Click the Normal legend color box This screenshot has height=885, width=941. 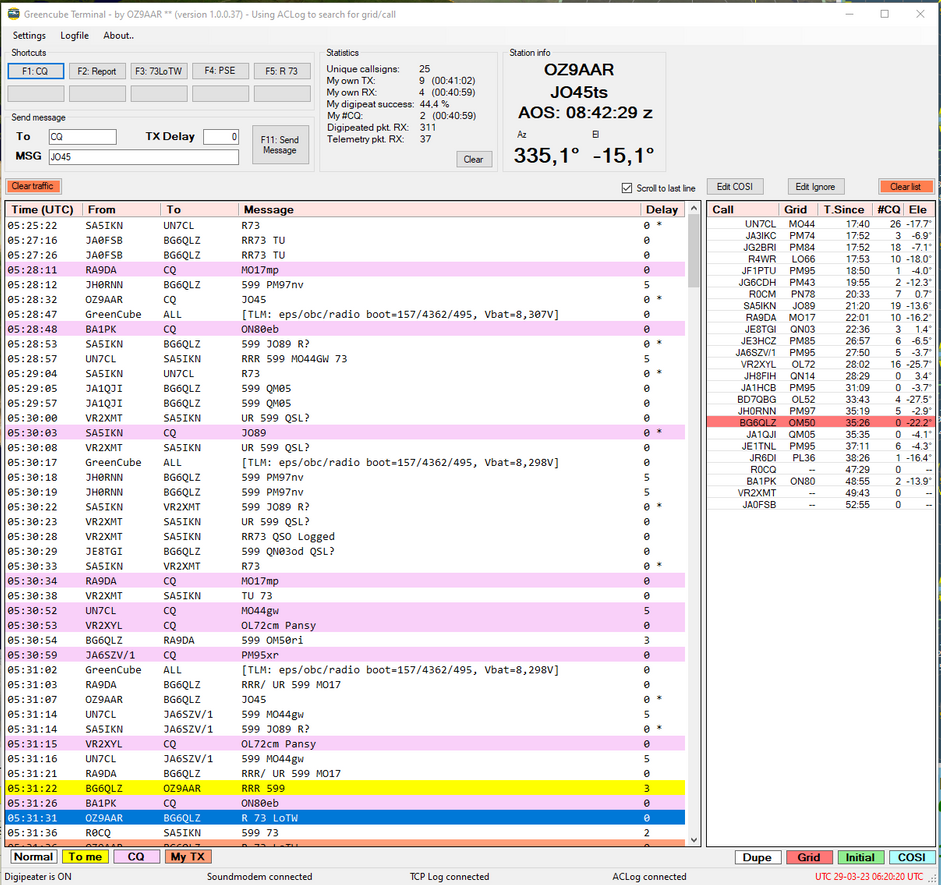coord(34,857)
